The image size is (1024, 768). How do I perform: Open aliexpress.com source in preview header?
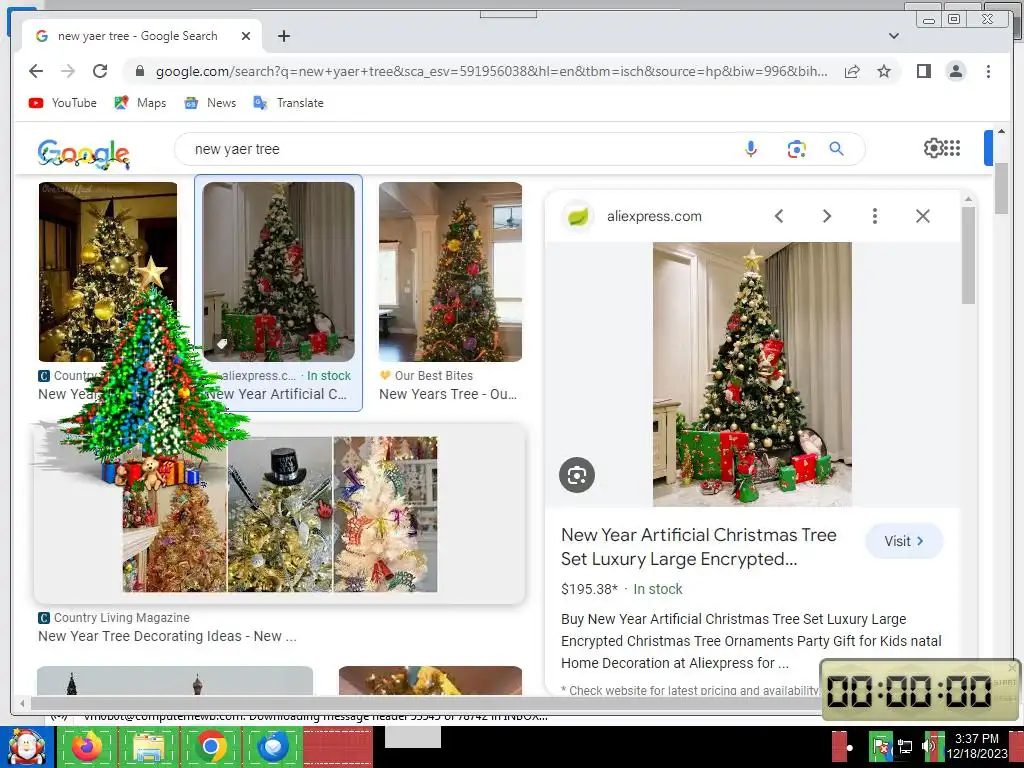(632, 216)
